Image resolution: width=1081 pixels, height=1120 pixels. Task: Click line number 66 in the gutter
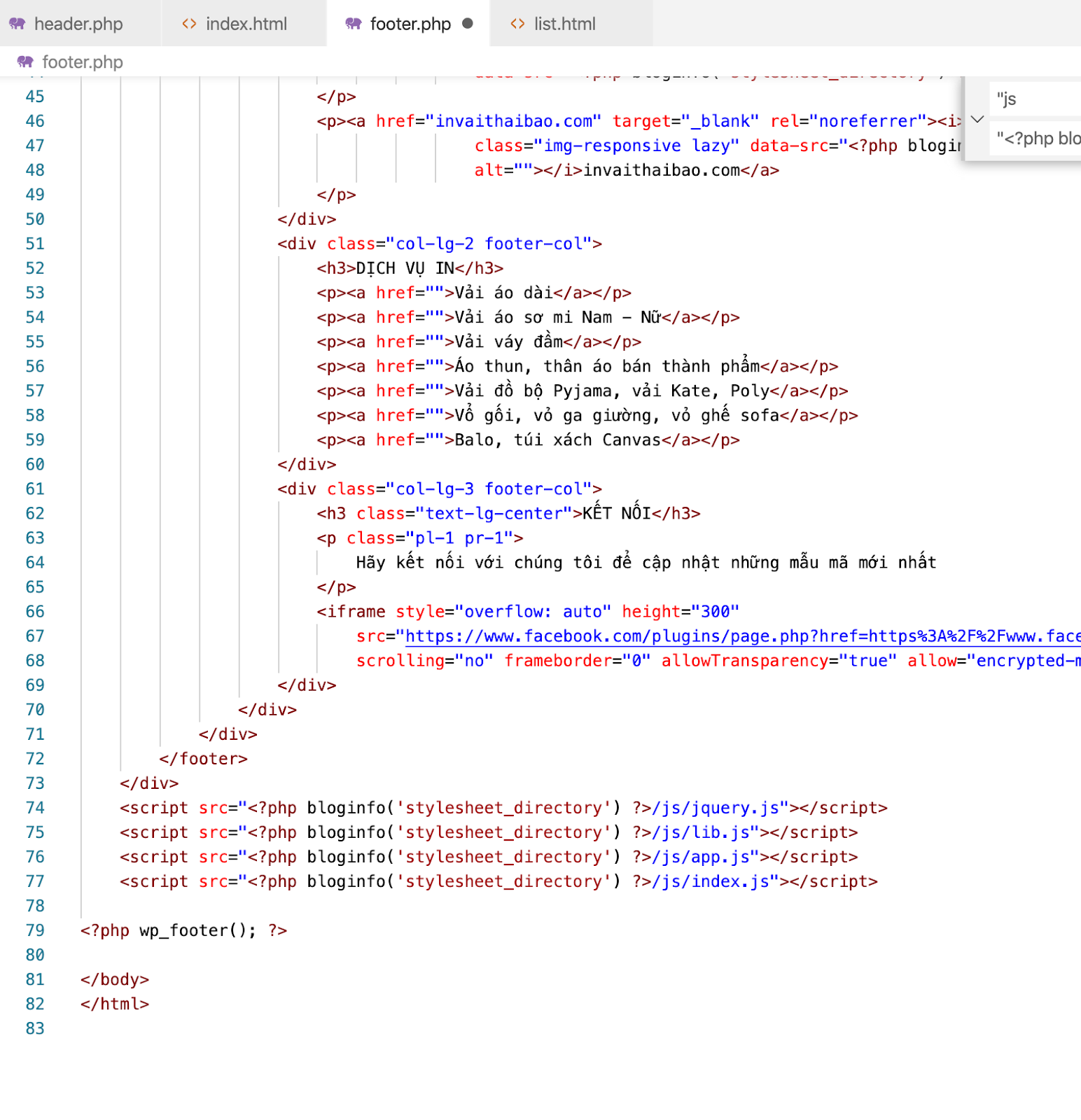[x=35, y=611]
